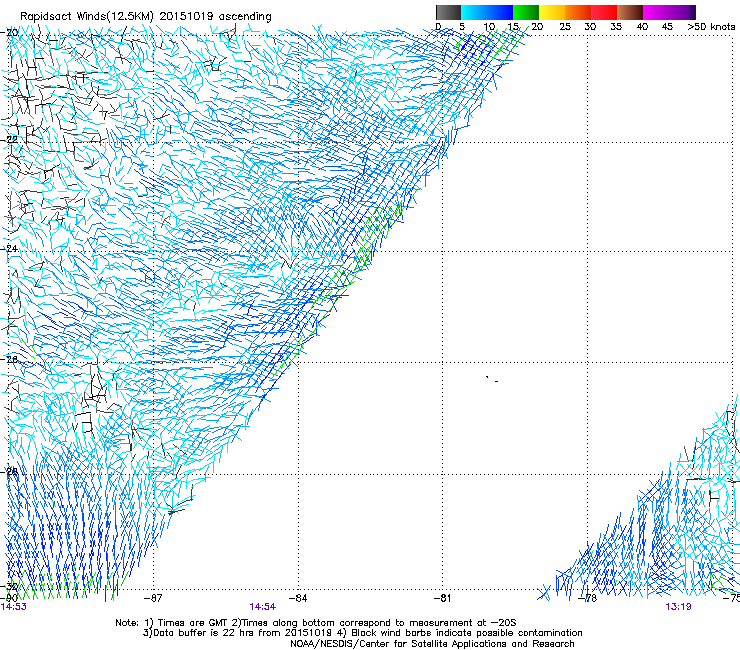
Task: Click the '-22' latitude label
Action: click(x=11, y=140)
